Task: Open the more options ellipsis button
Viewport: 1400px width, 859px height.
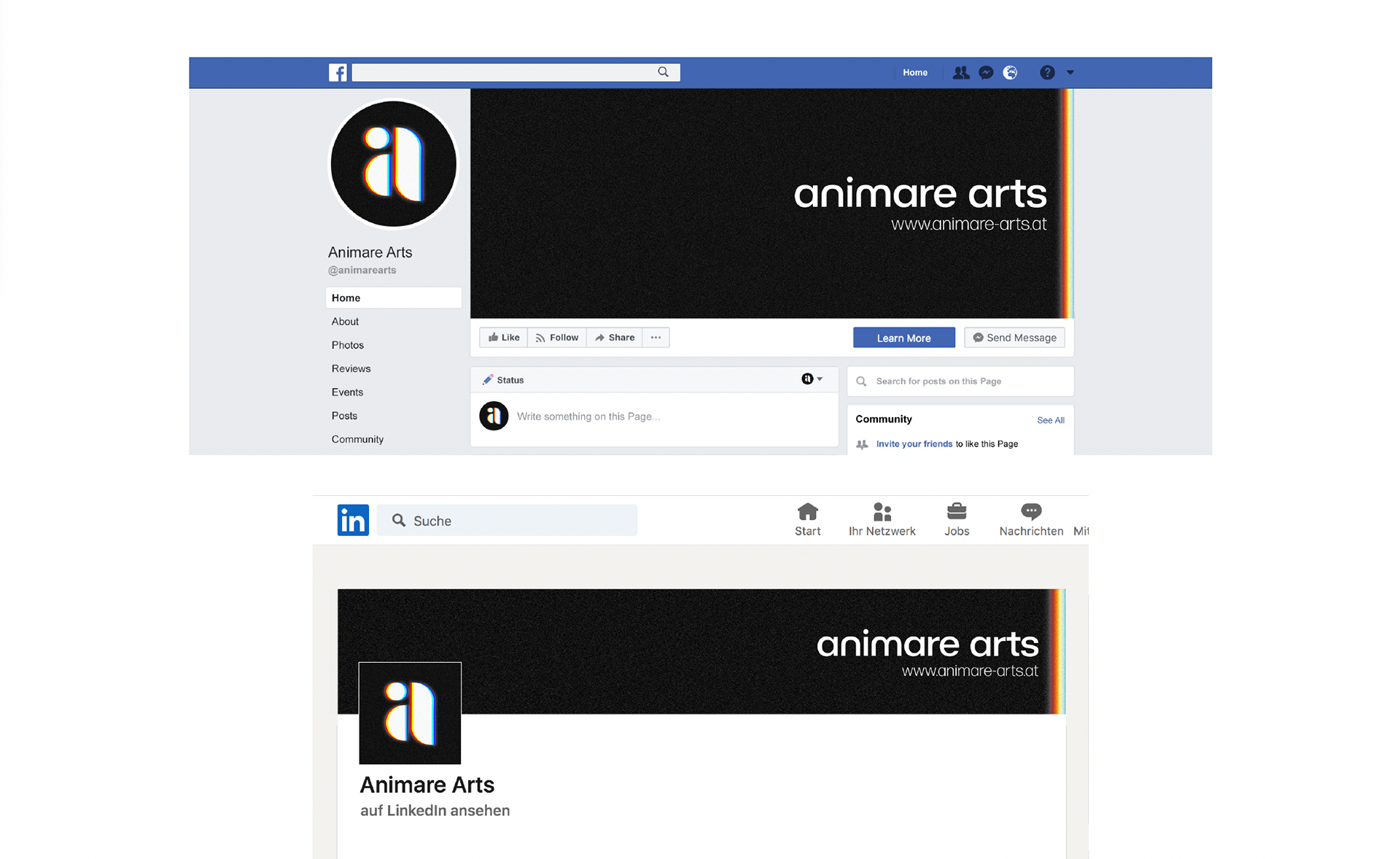Action: click(656, 338)
